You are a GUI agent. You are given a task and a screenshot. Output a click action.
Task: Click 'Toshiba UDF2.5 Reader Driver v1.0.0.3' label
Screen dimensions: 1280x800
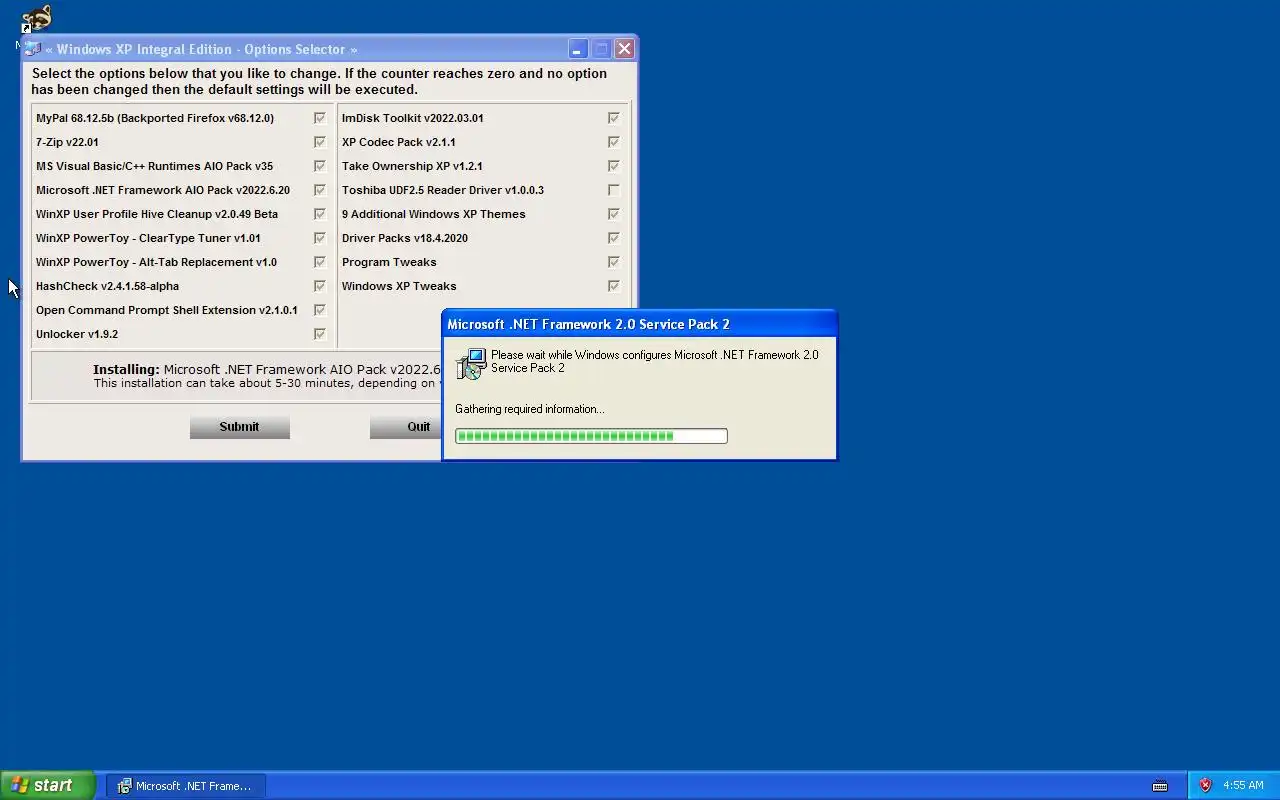click(443, 190)
